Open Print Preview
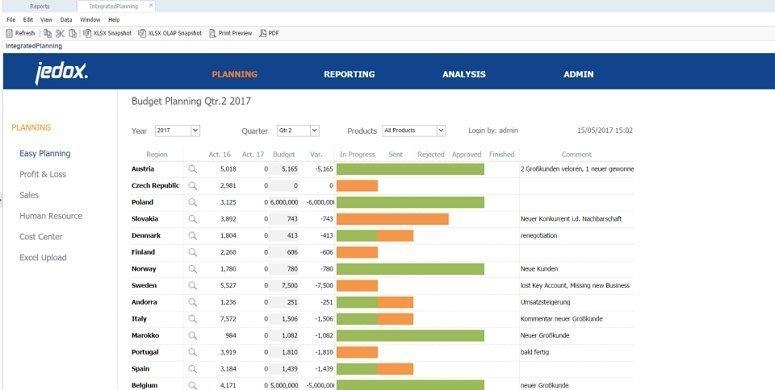 (x=230, y=33)
